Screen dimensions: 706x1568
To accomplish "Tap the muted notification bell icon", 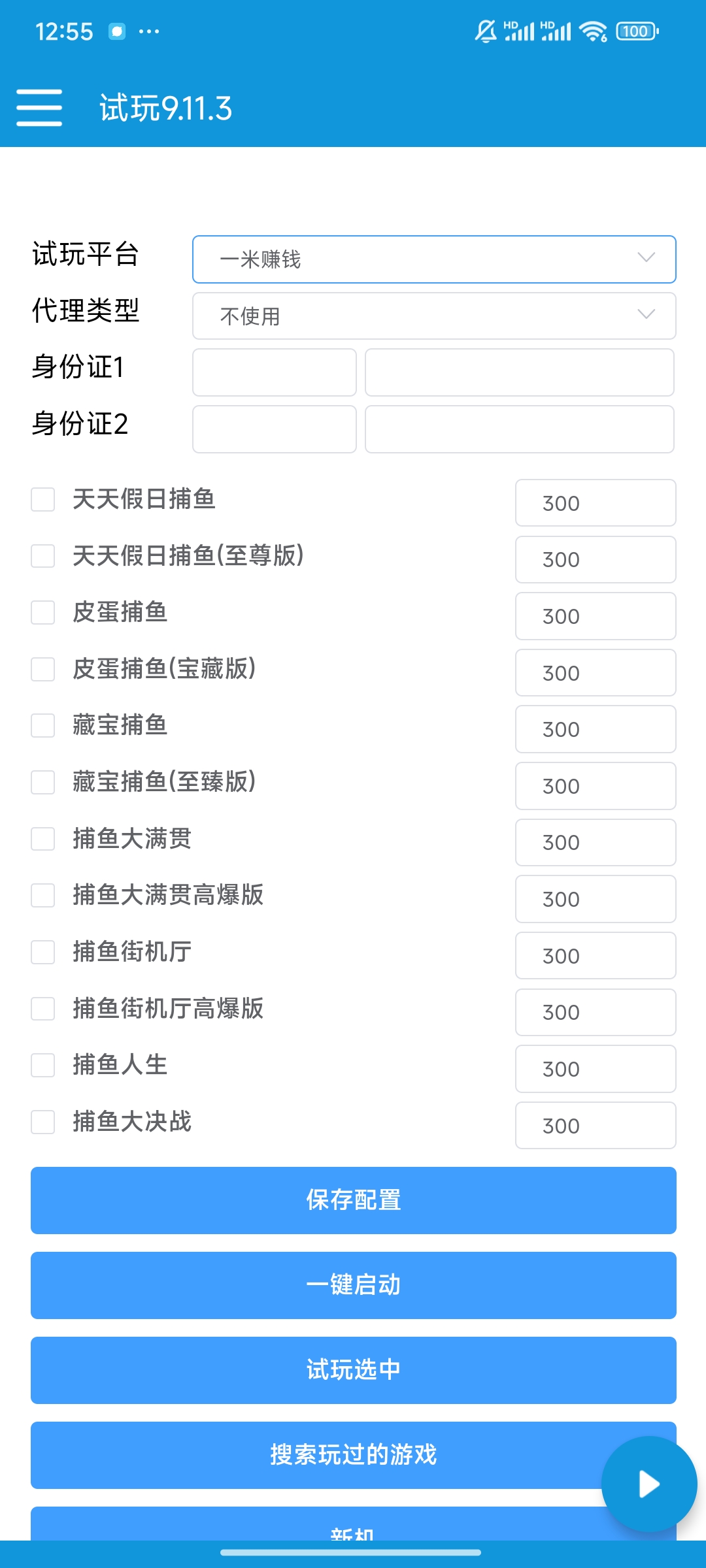I will [x=486, y=31].
